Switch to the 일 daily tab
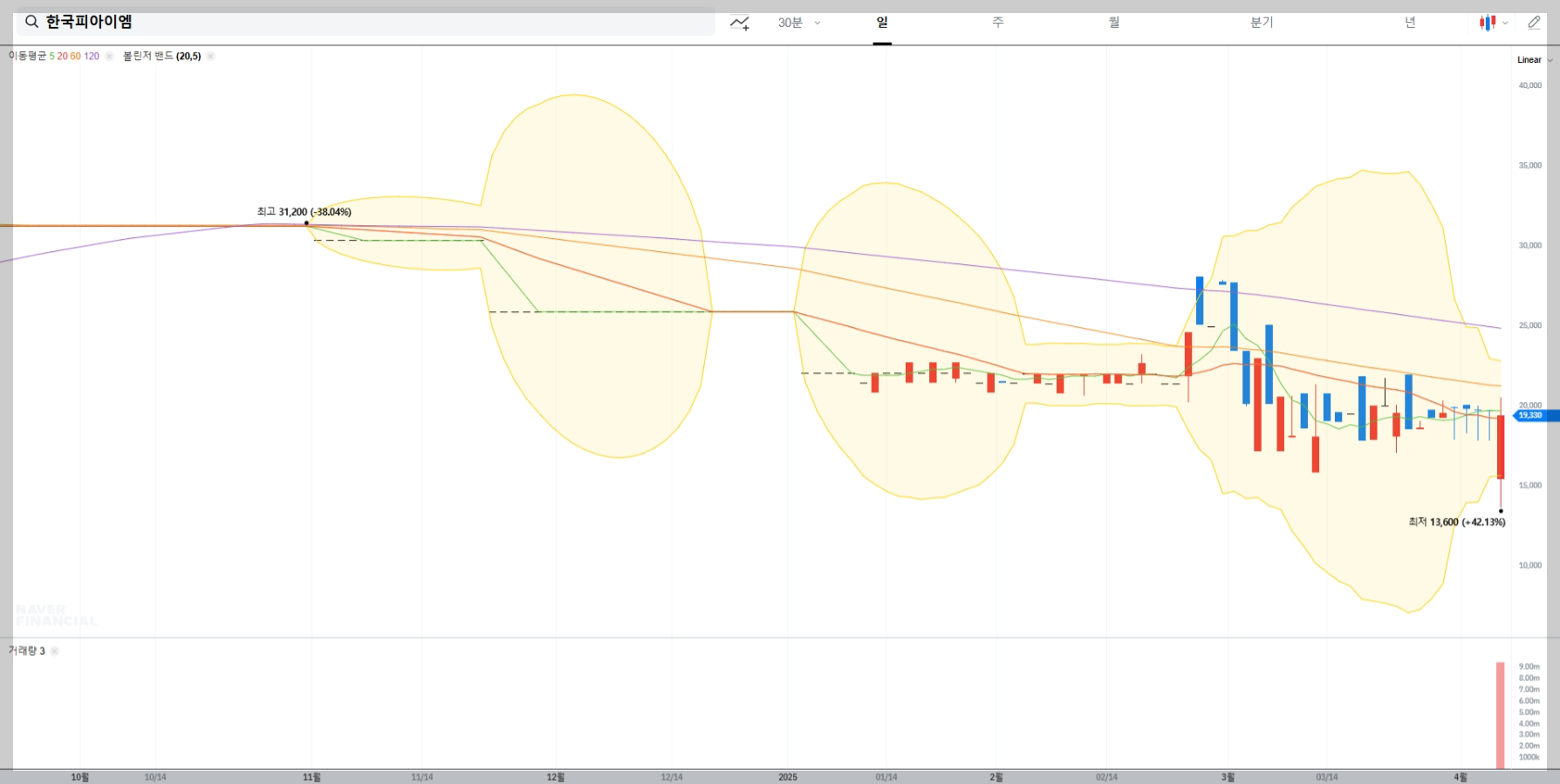Image resolution: width=1560 pixels, height=784 pixels. tap(882, 23)
